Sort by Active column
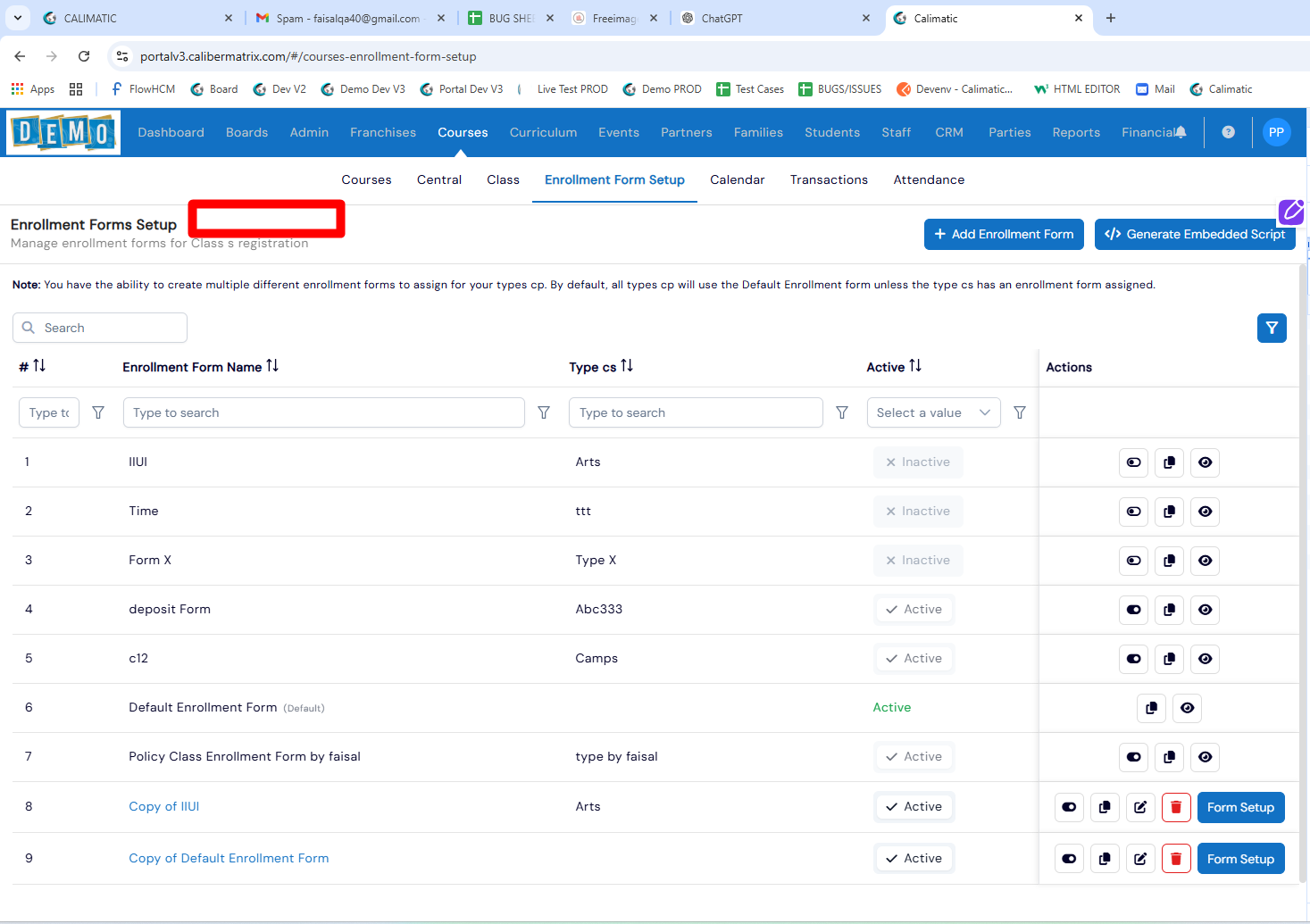This screenshot has width=1310, height=924. tap(915, 366)
